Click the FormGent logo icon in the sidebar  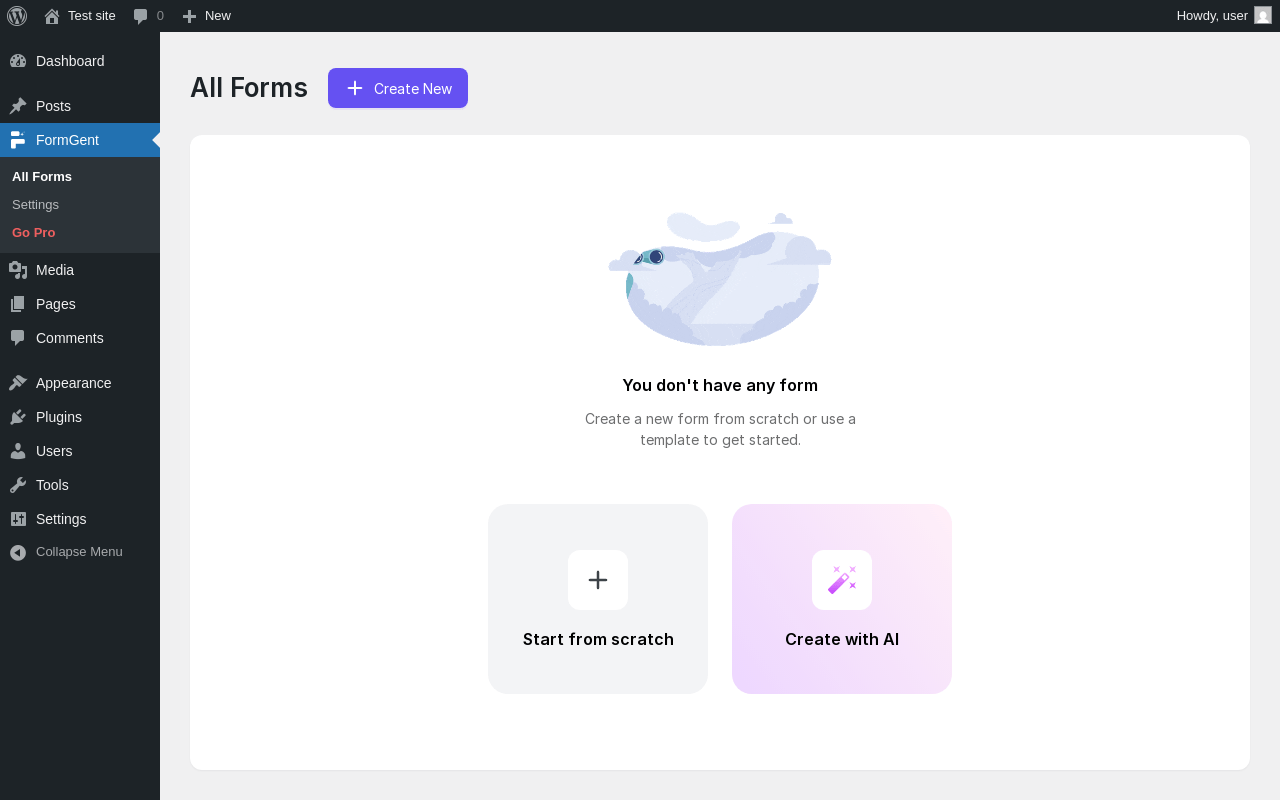(x=18, y=140)
